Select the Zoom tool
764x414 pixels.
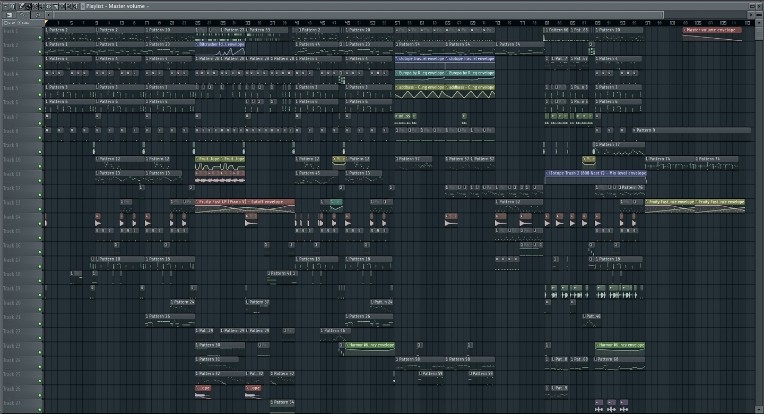point(69,6)
